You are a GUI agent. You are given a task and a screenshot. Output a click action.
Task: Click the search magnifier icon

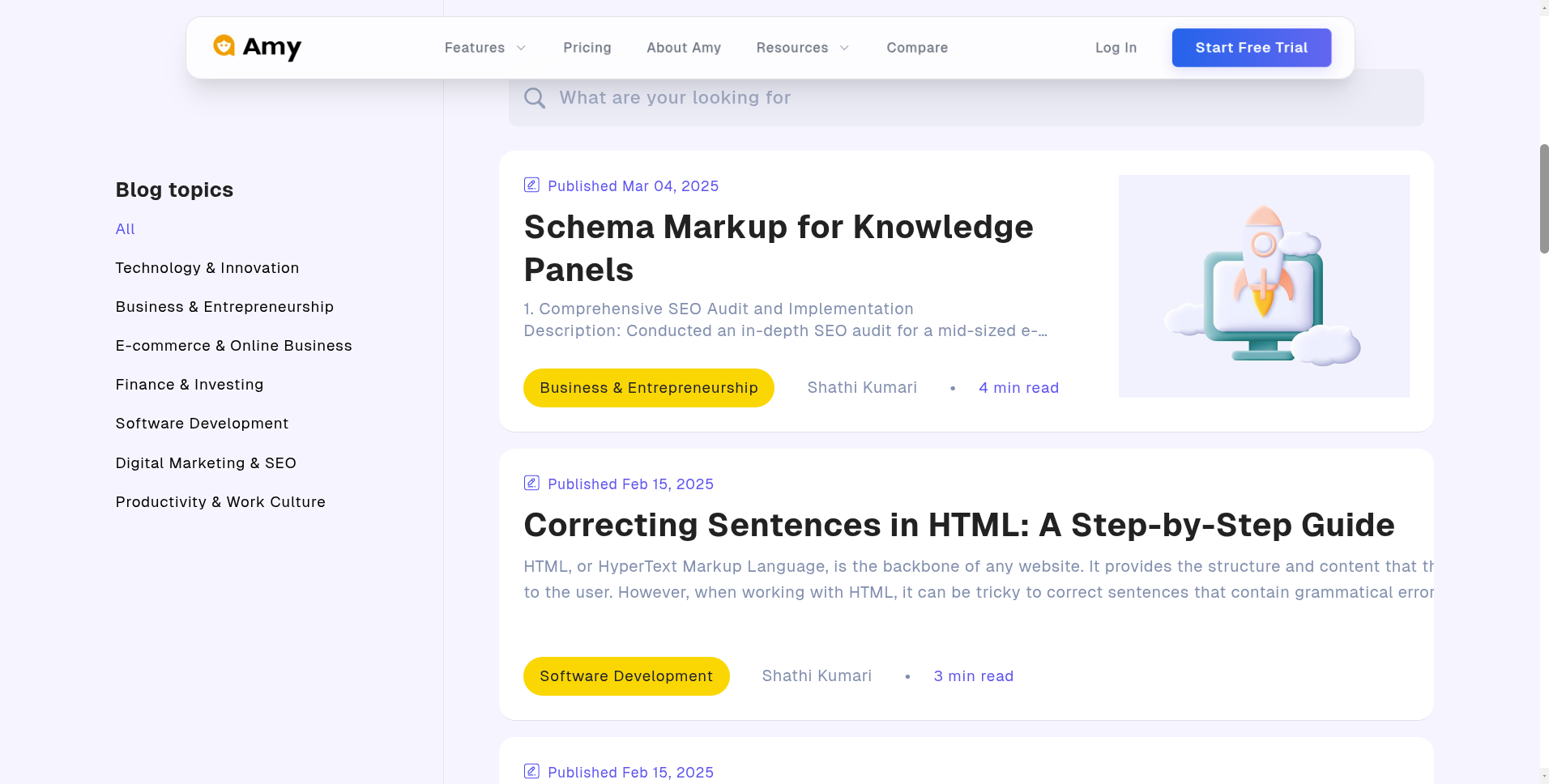(x=535, y=98)
